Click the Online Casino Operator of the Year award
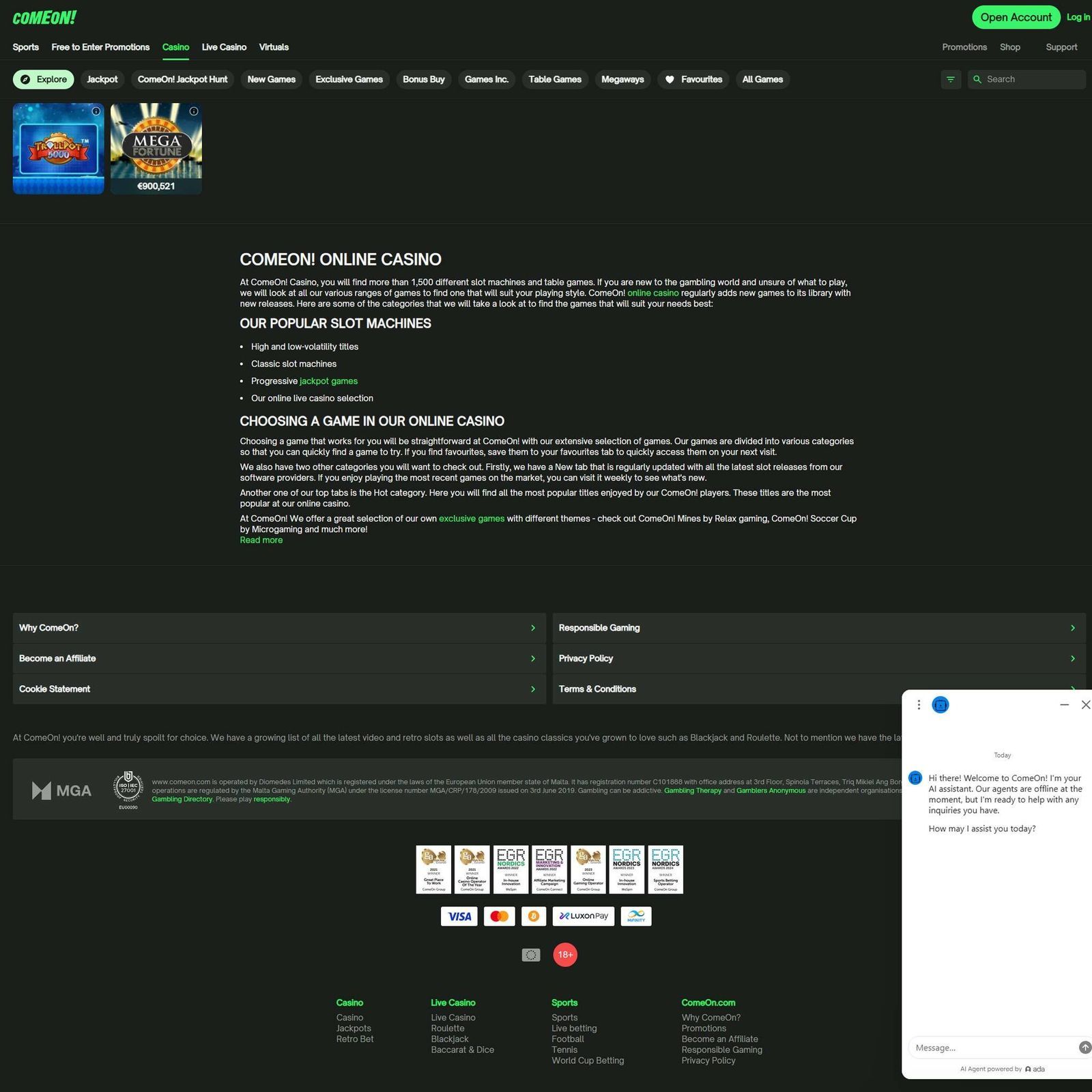This screenshot has width=1092, height=1092. pyautogui.click(x=472, y=870)
